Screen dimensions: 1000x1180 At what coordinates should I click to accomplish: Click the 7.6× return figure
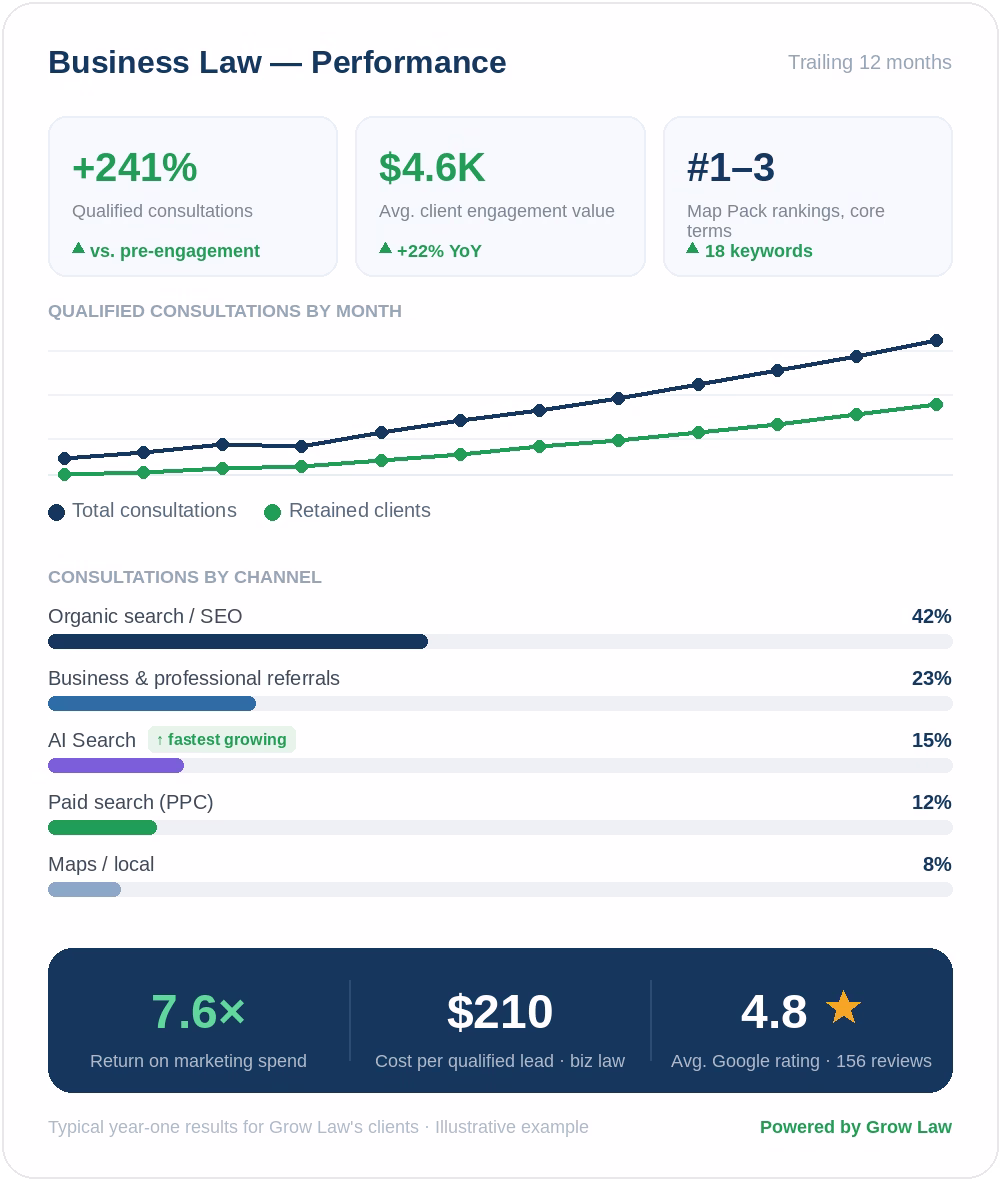199,1011
